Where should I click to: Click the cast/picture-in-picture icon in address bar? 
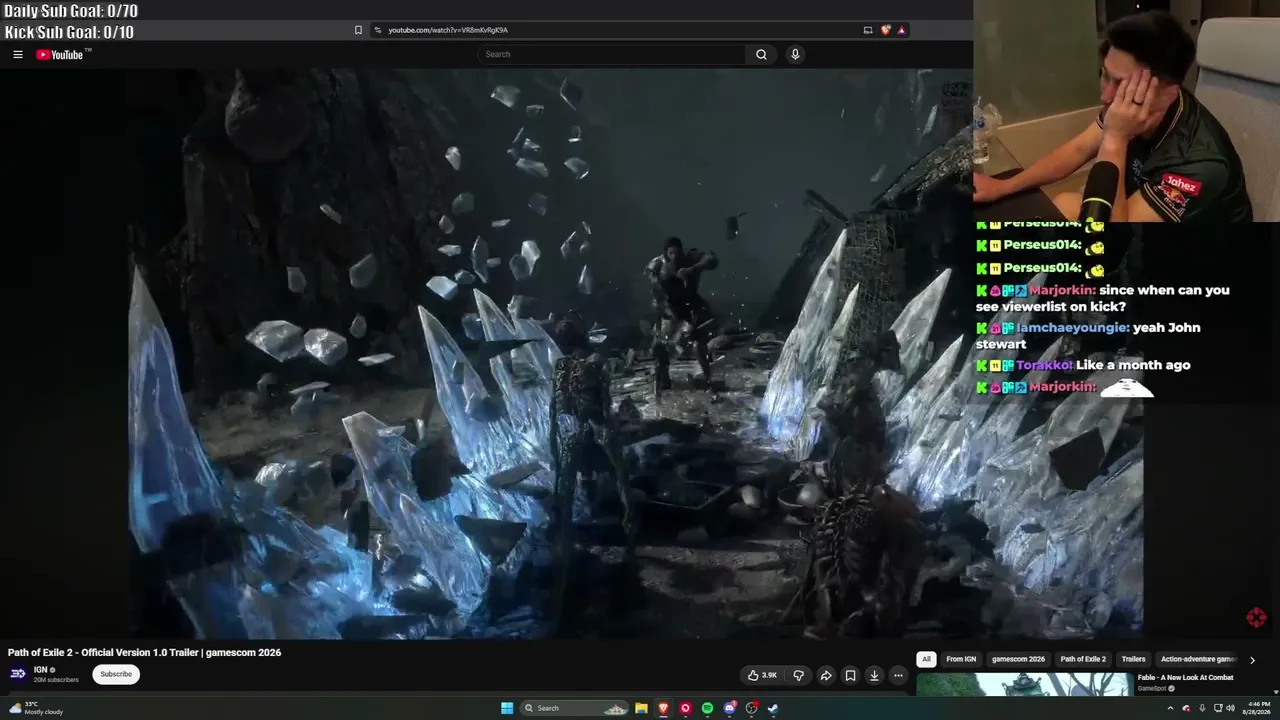tap(868, 30)
